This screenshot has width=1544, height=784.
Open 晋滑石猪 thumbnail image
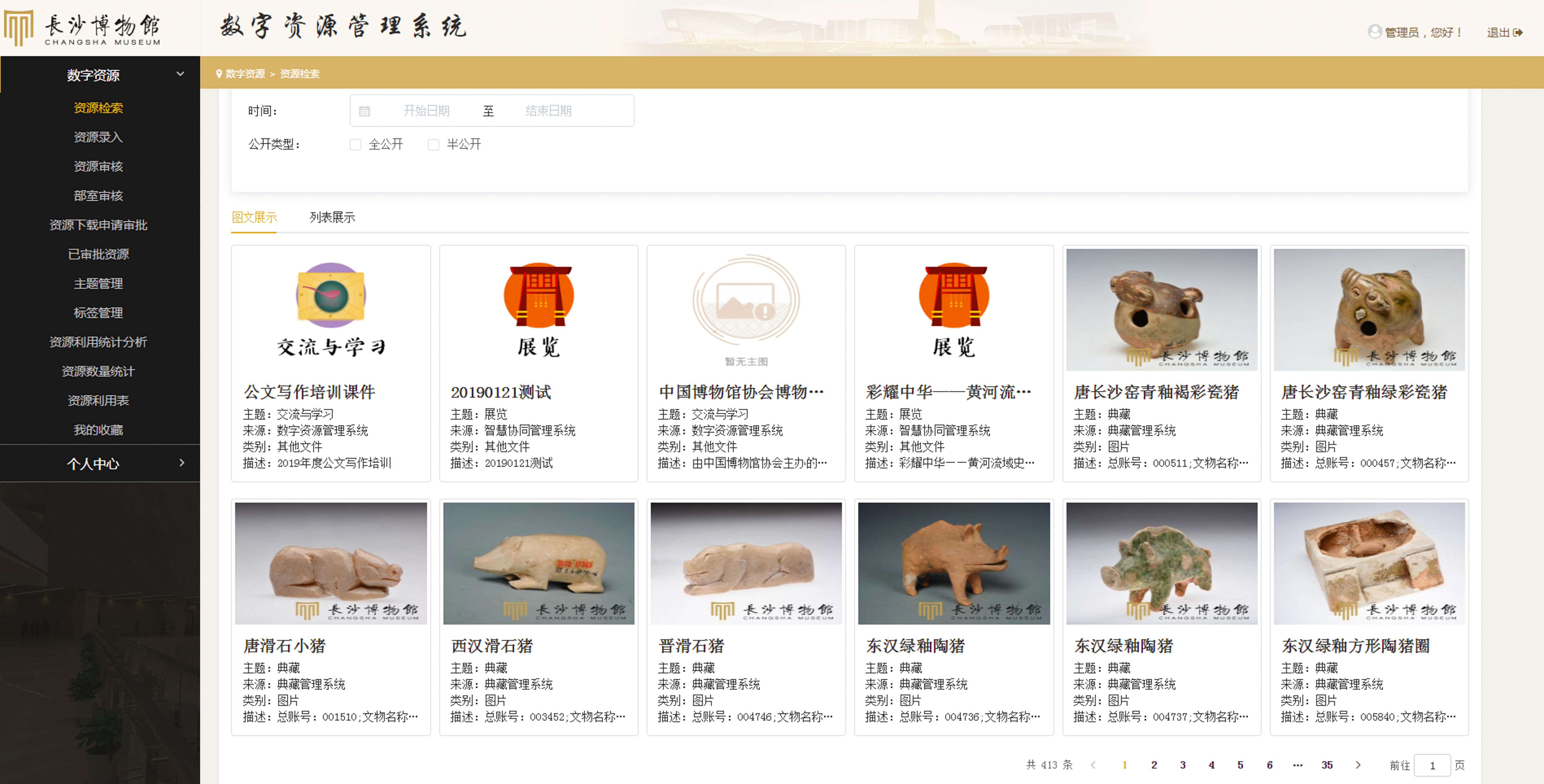pos(746,564)
